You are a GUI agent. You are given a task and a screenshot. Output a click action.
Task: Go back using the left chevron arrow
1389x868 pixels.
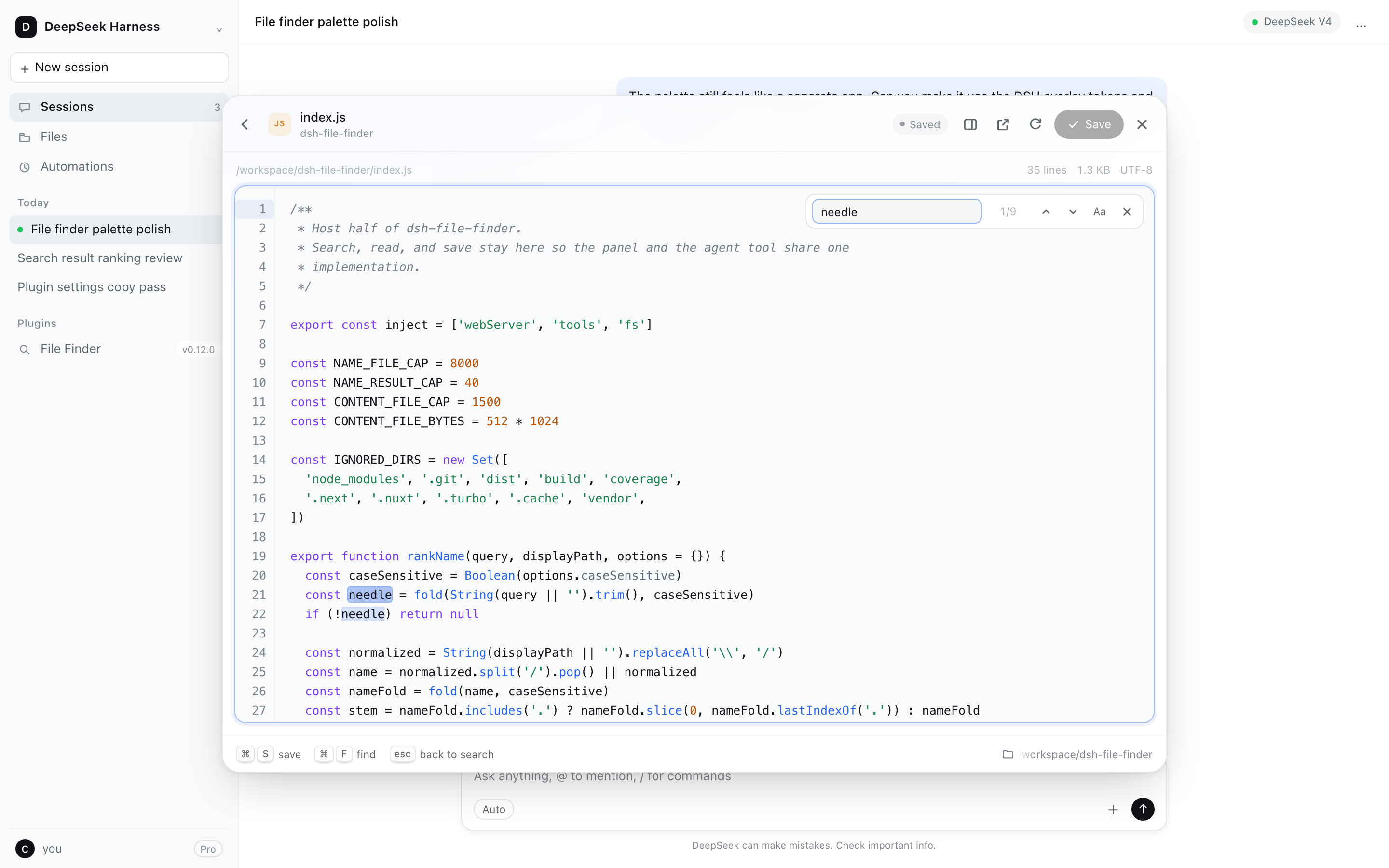(x=245, y=124)
